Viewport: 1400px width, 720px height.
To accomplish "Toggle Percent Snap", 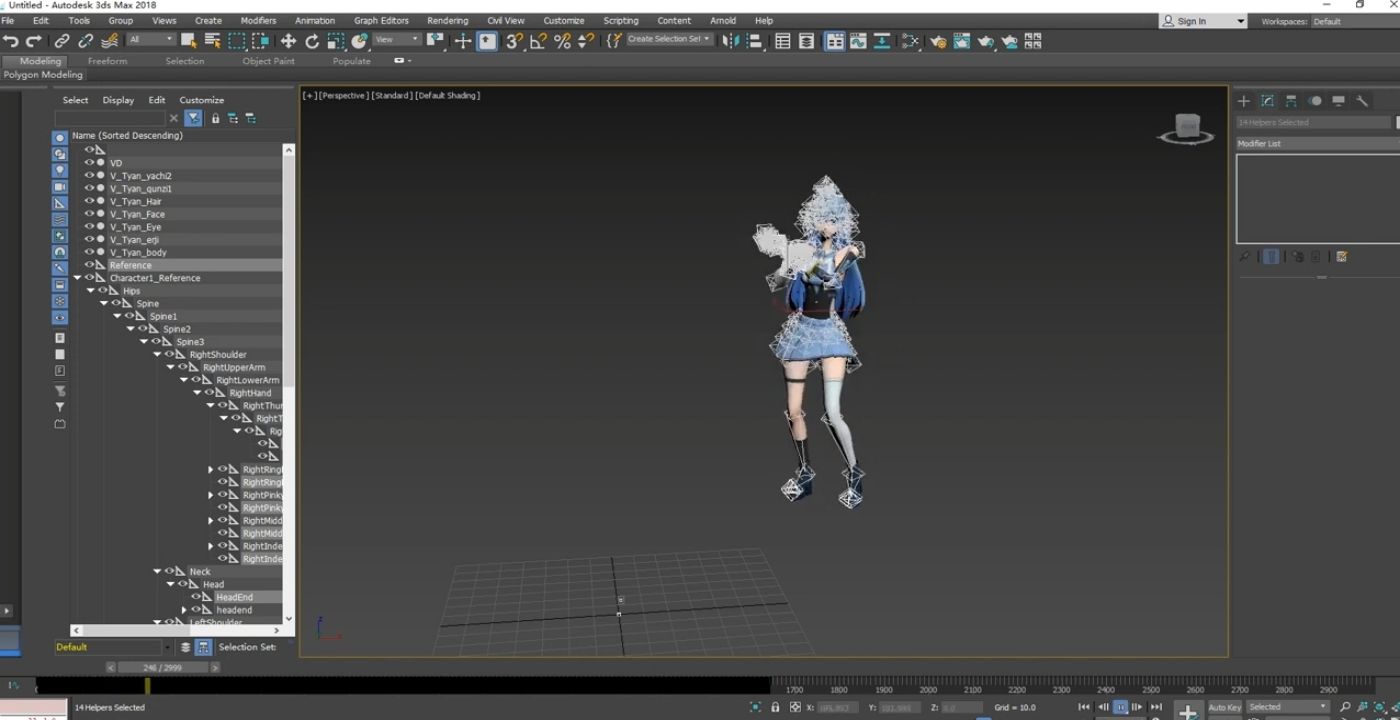I will tap(562, 41).
